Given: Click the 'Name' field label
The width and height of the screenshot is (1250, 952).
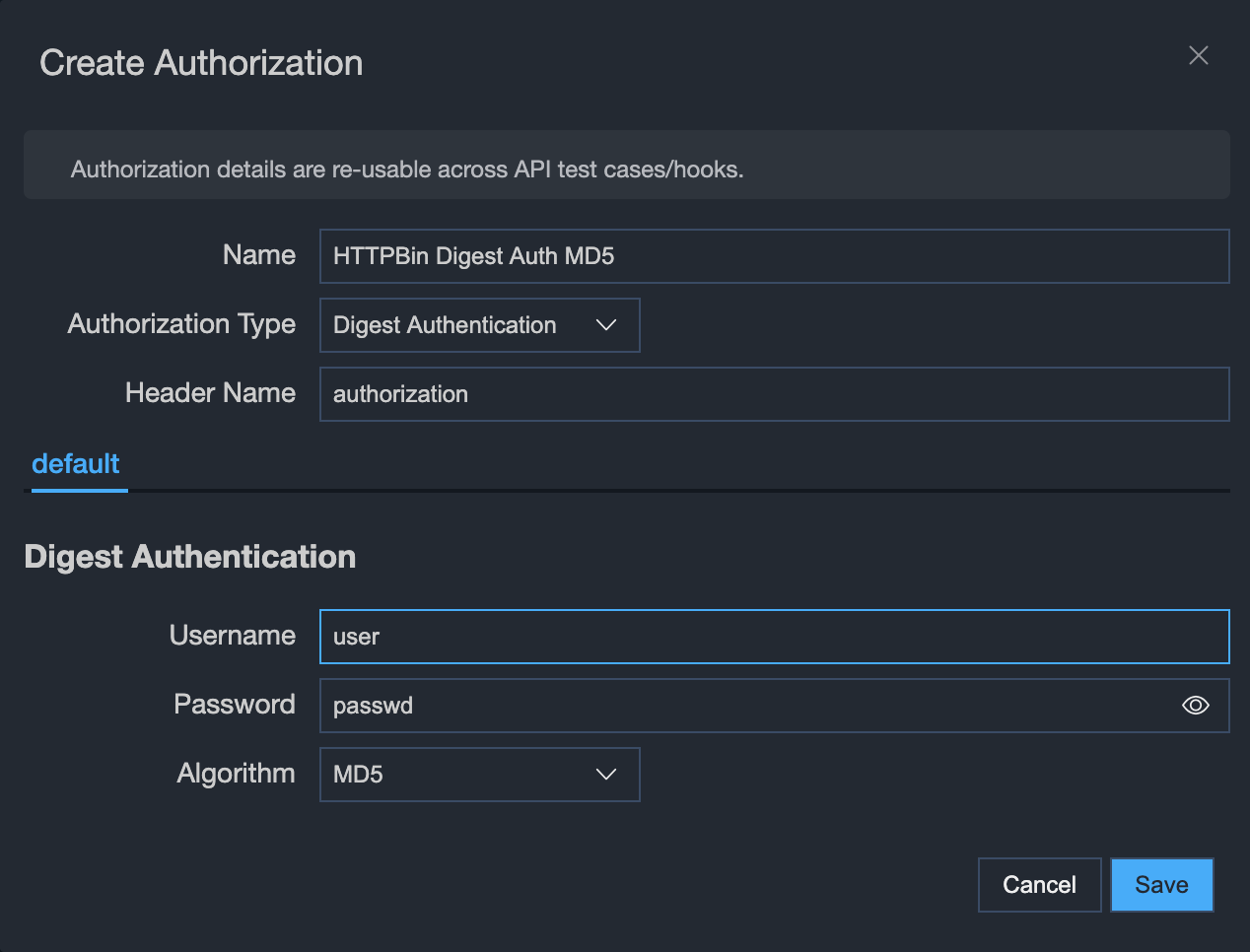Looking at the screenshot, I should tap(259, 255).
